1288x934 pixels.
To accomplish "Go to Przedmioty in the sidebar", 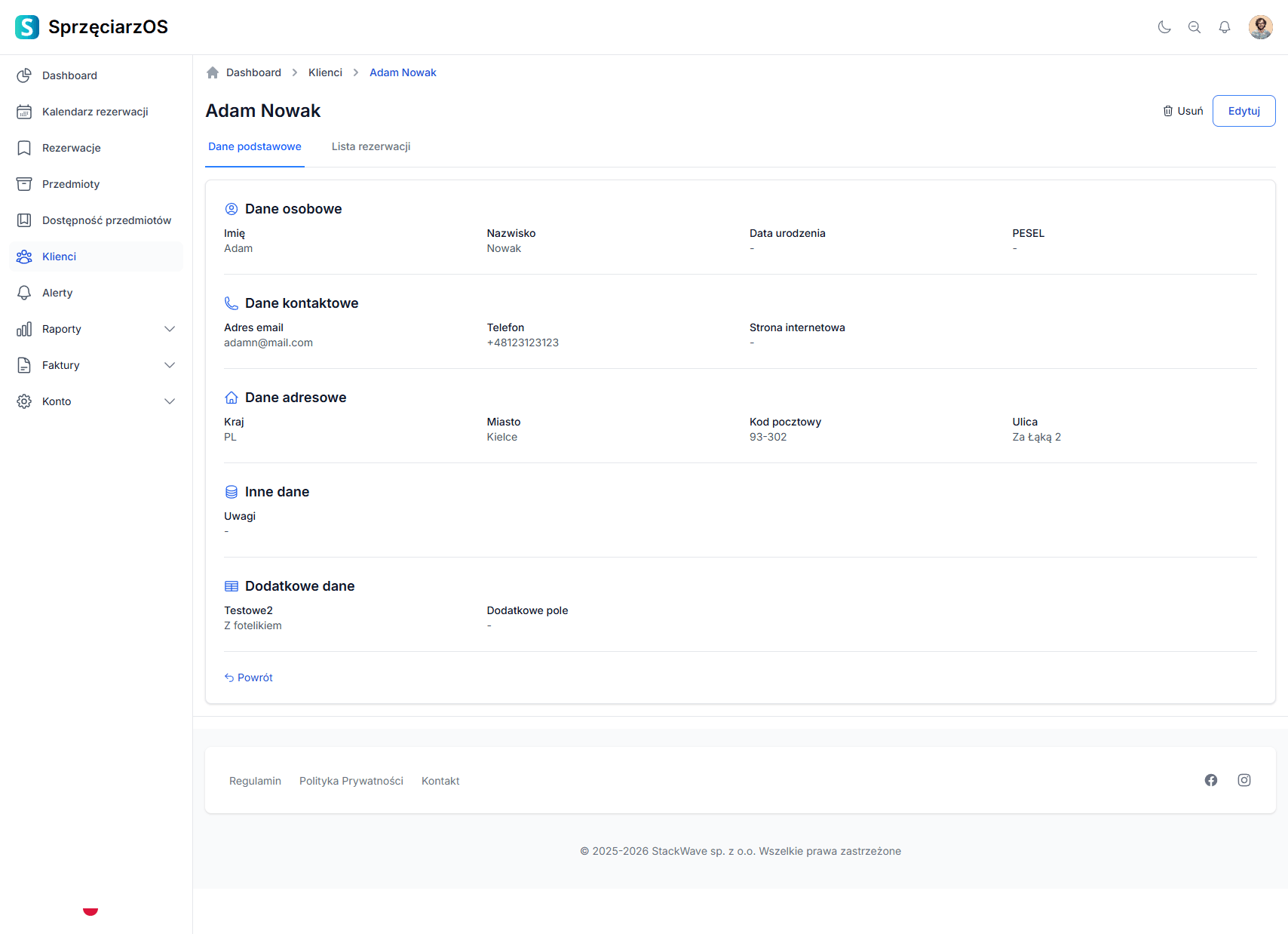I will (x=71, y=184).
